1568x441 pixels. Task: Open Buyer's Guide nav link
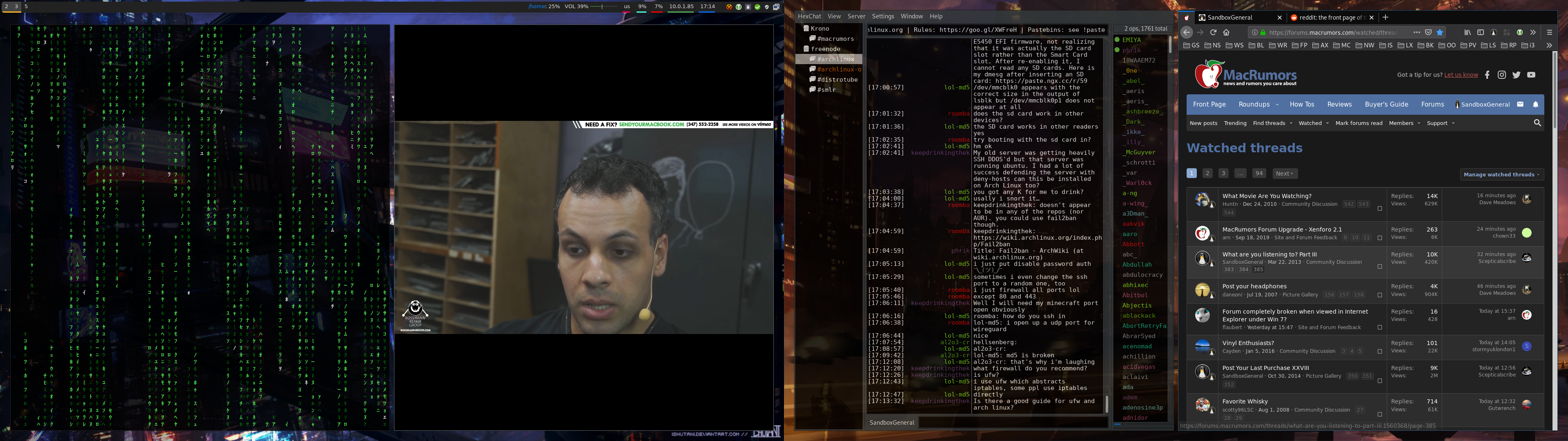pyautogui.click(x=1386, y=104)
